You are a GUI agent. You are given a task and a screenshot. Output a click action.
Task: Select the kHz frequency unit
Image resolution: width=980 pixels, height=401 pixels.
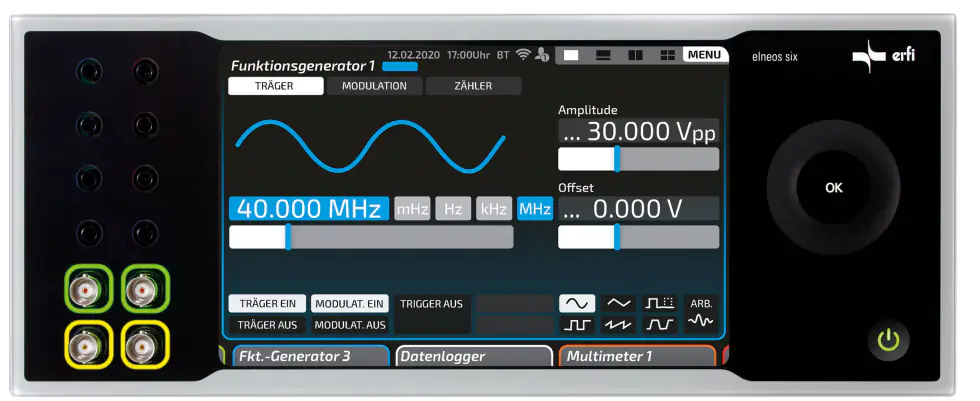[x=494, y=209]
